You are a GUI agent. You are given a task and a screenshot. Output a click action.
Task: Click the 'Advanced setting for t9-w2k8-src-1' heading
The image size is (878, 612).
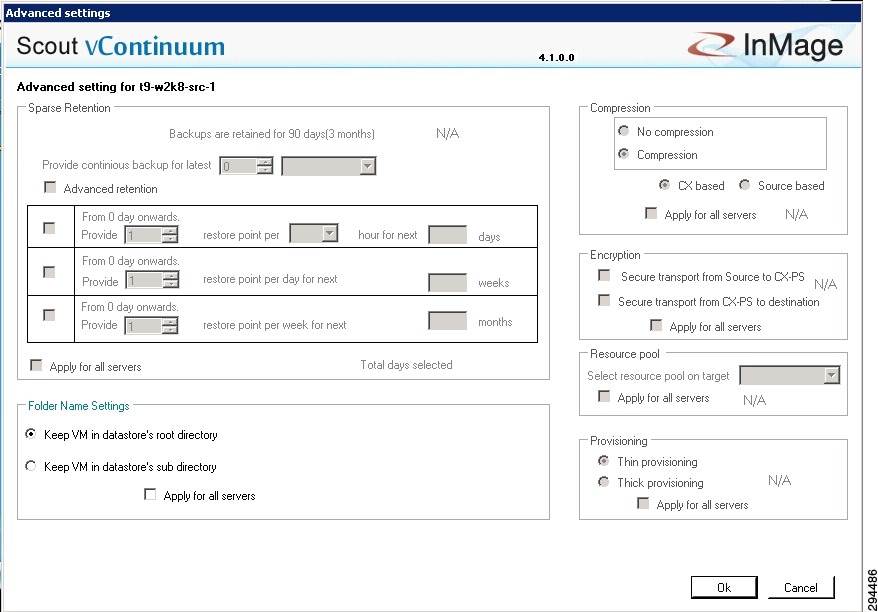tap(116, 87)
